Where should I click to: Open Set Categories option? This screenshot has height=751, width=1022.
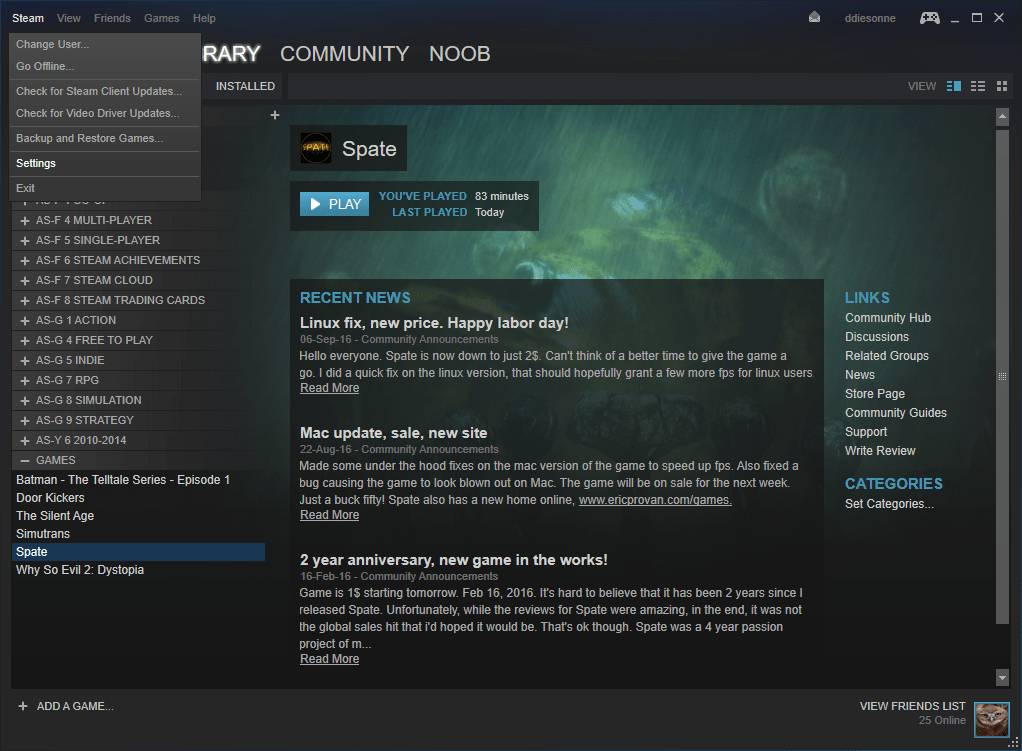coord(889,504)
